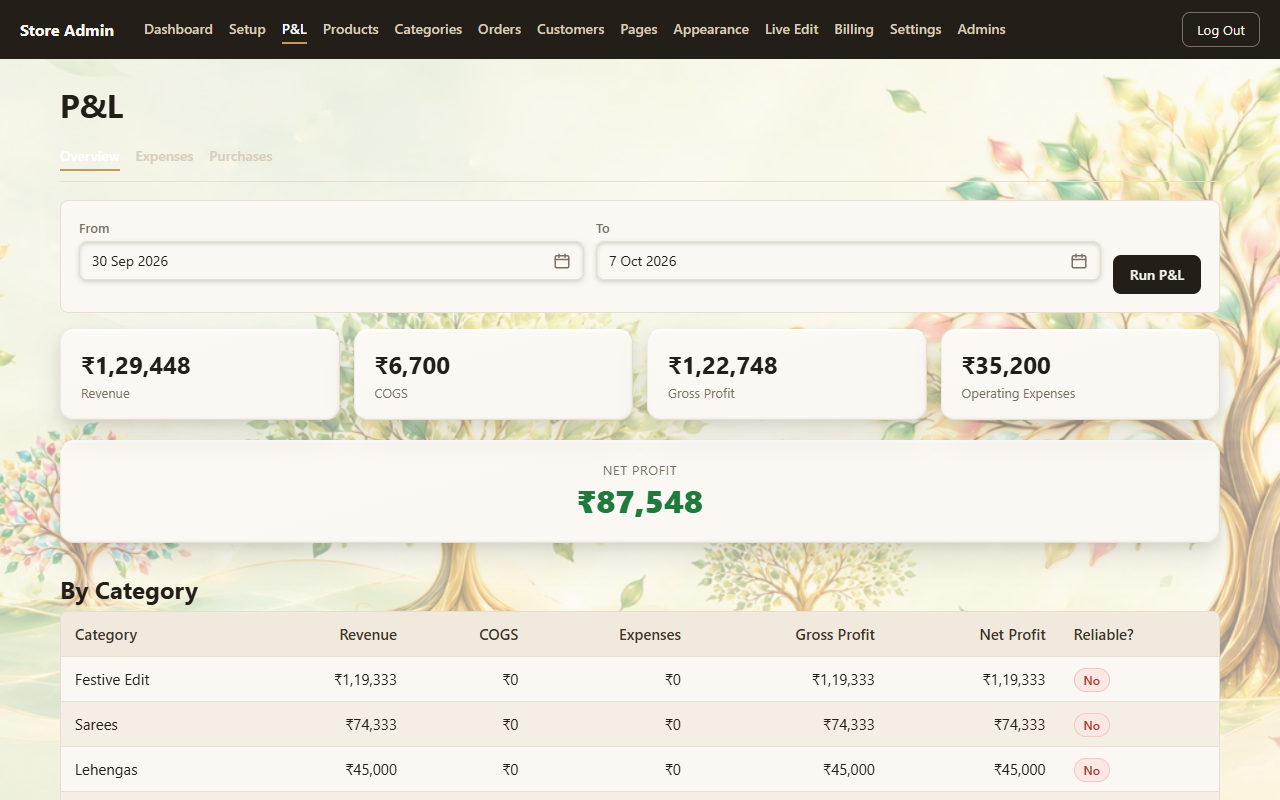The width and height of the screenshot is (1280, 800).
Task: Select the ₹1,22,748 Gross Profit card
Action: 787,375
